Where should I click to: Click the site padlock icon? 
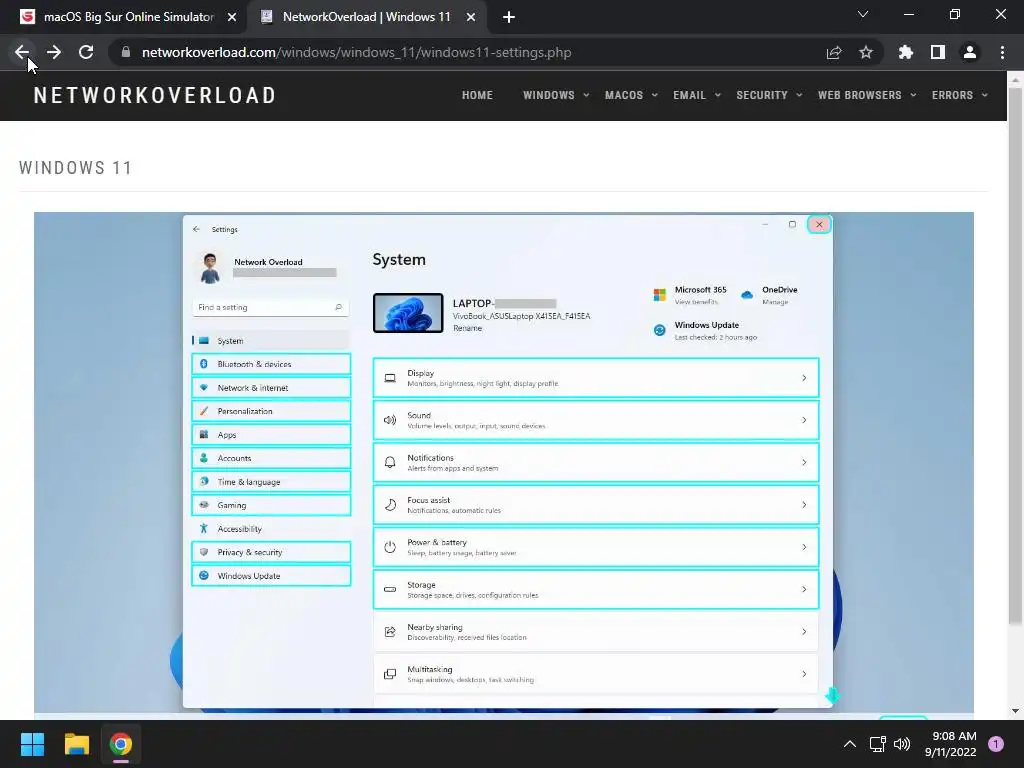point(126,52)
